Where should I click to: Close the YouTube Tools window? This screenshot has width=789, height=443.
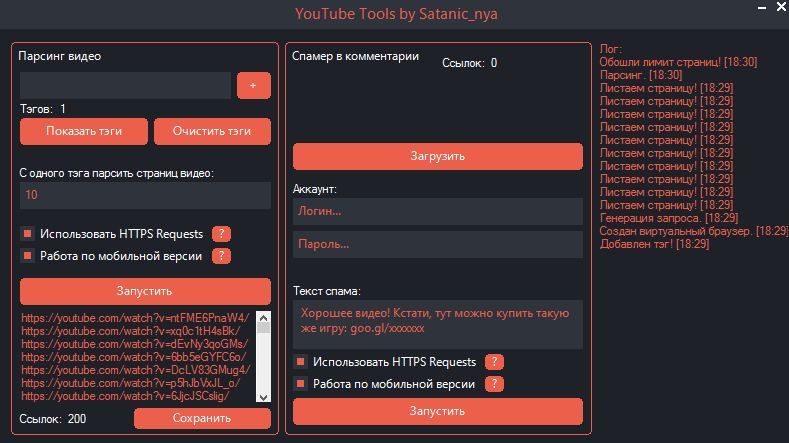(x=778, y=11)
